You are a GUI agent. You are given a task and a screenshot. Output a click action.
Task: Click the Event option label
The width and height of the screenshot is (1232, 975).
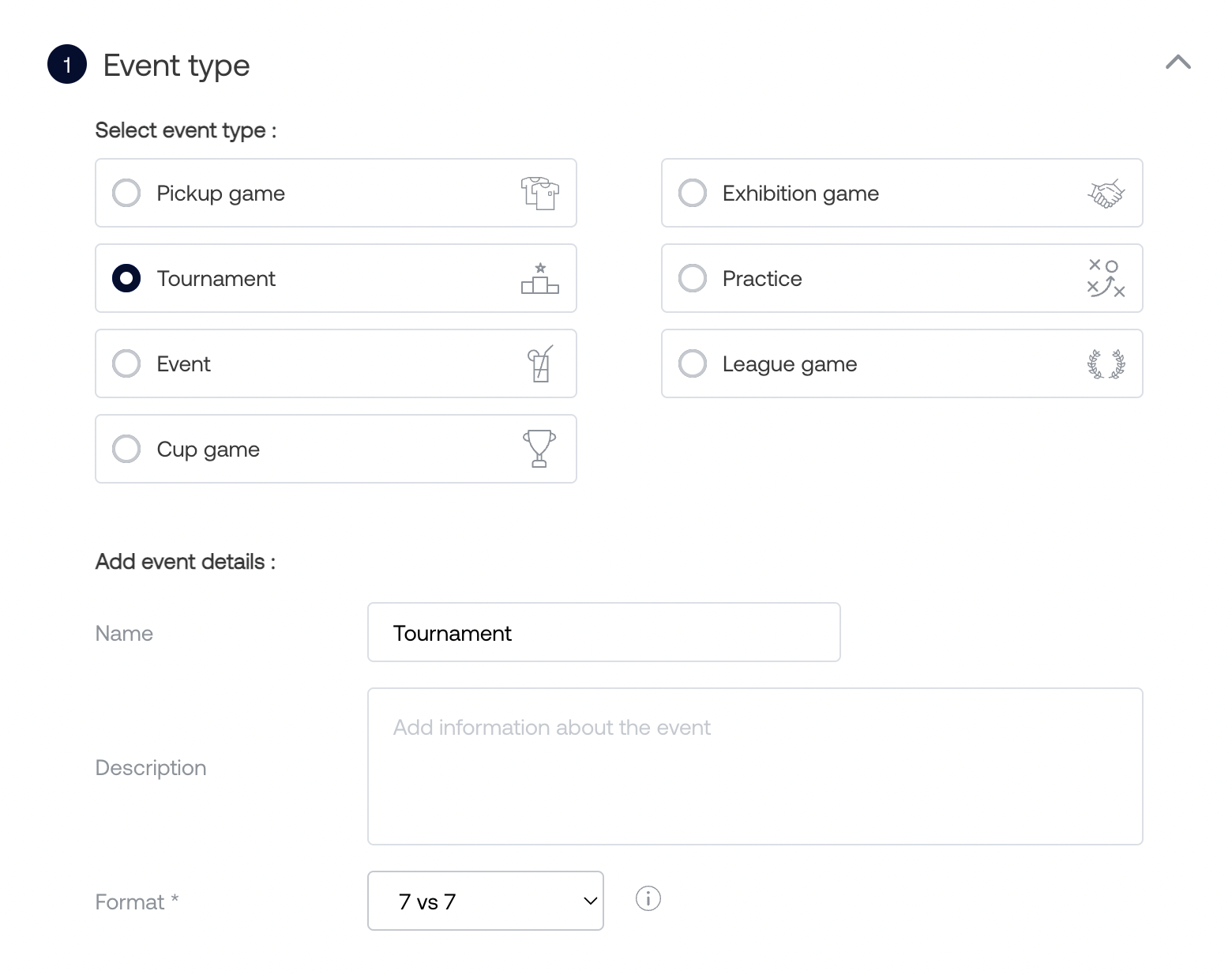coord(183,364)
